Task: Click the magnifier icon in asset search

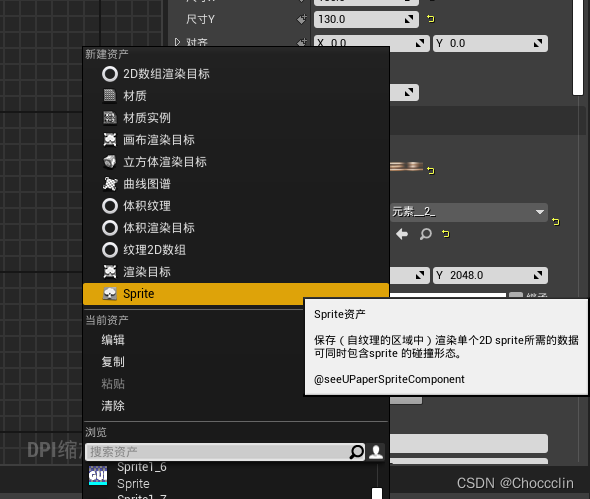Action: (356, 452)
